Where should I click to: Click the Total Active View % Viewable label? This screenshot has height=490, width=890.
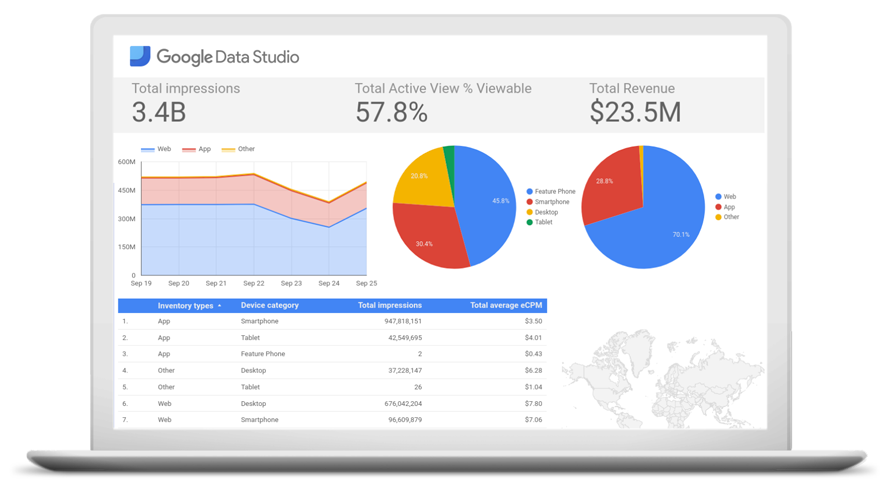(x=443, y=89)
